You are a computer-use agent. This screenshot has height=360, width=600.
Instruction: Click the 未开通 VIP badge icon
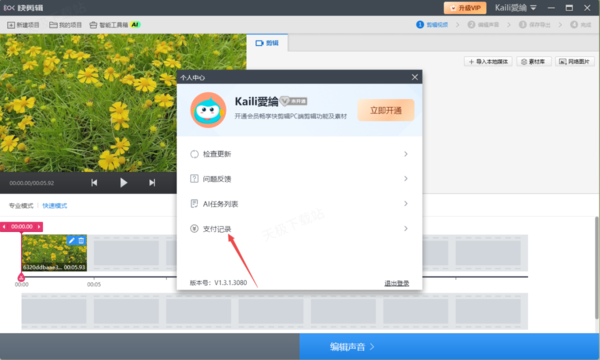point(293,101)
